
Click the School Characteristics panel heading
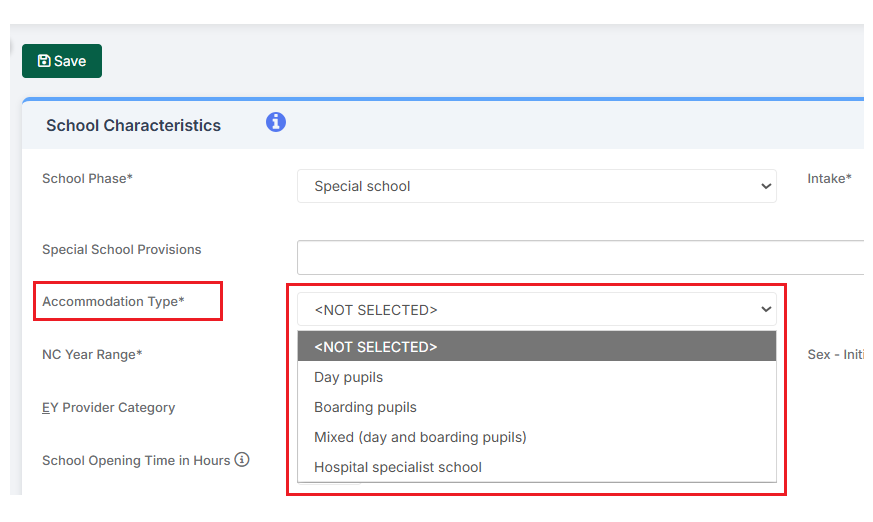[x=133, y=126]
